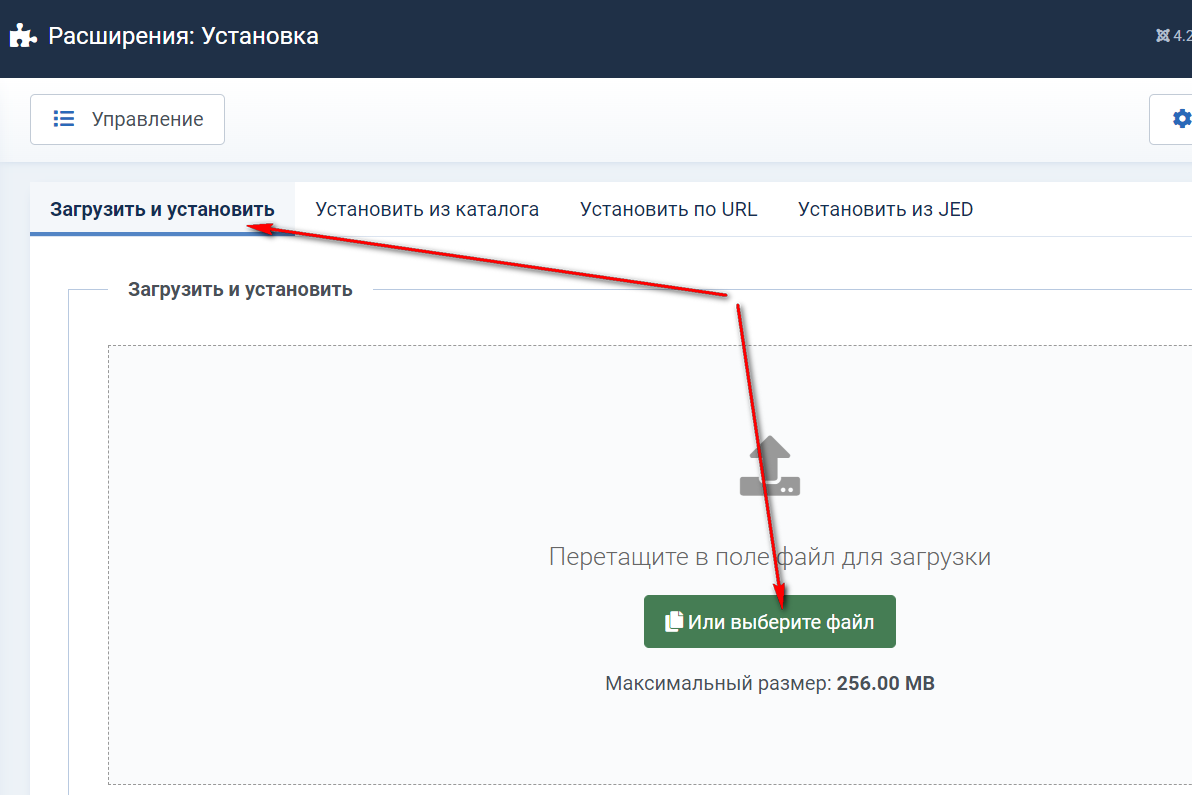Image resolution: width=1192 pixels, height=795 pixels.
Task: Open the Управление toolbar button
Action: [127, 119]
